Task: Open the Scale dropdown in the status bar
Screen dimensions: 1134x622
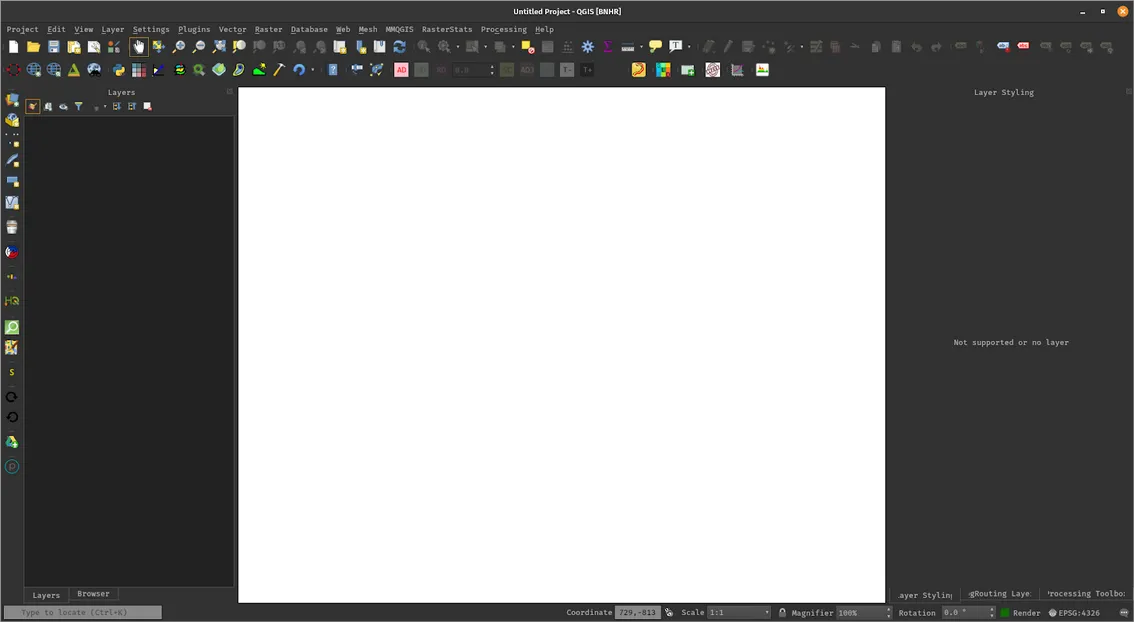Action: pos(766,612)
